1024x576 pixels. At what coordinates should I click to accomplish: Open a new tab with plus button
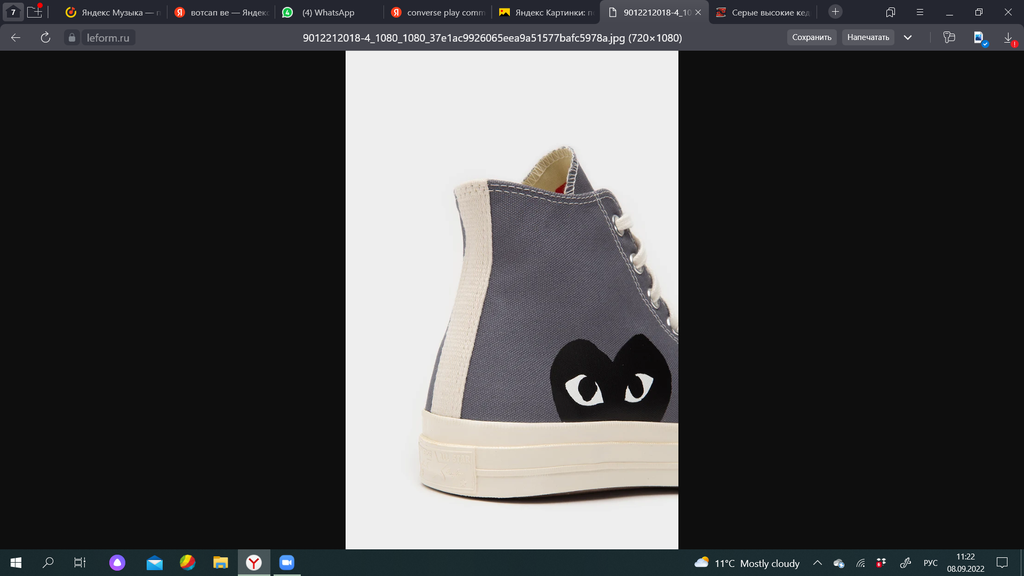click(835, 12)
